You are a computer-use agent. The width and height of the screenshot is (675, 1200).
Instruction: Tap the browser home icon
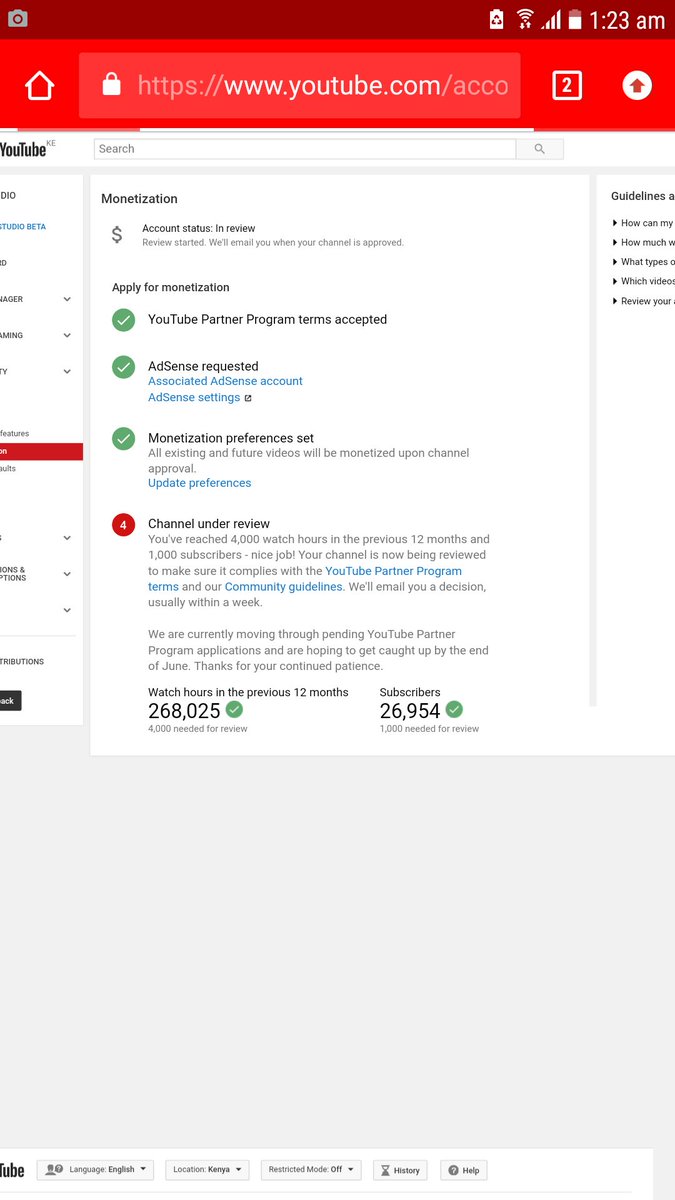point(39,86)
